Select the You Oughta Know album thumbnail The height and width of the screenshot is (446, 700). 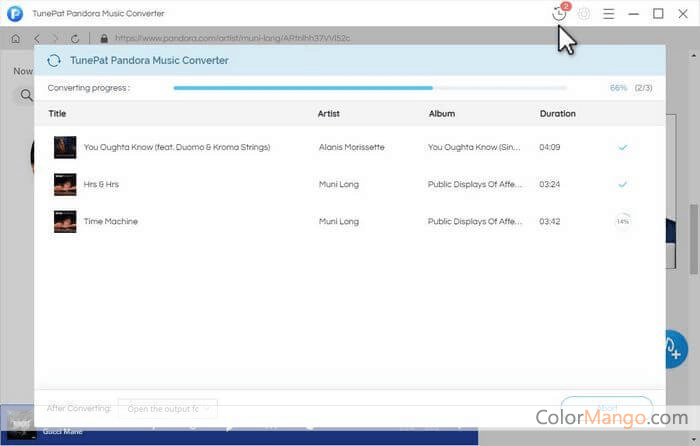pyautogui.click(x=65, y=147)
